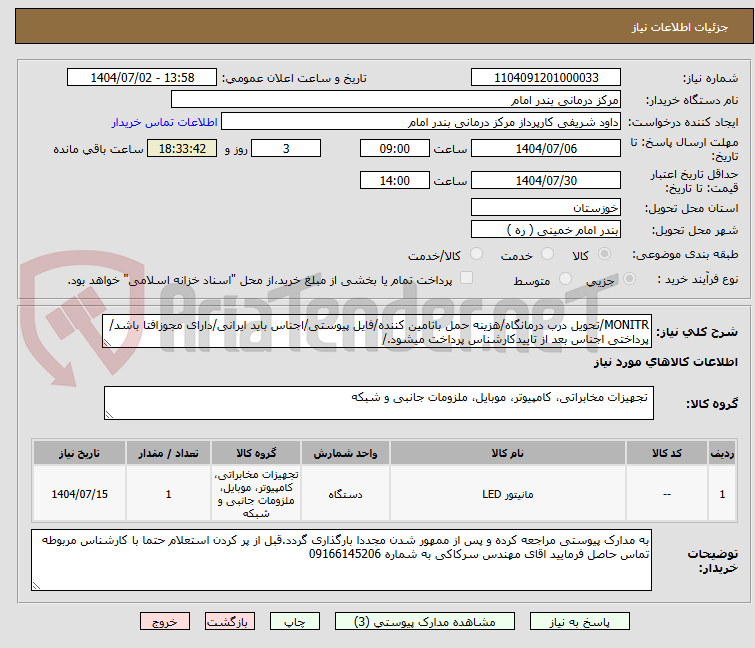
Task: Click resize handle of buyer notes box
Action: (x=36, y=585)
